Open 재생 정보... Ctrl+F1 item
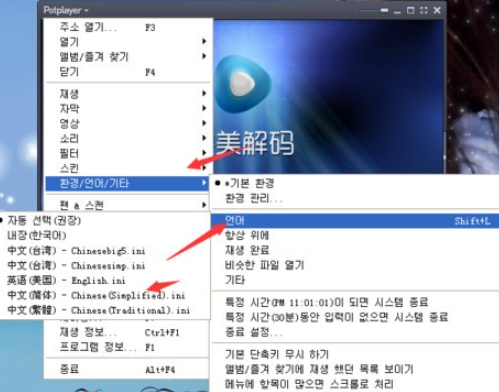Screen dimensions: 499x392 [127, 332]
